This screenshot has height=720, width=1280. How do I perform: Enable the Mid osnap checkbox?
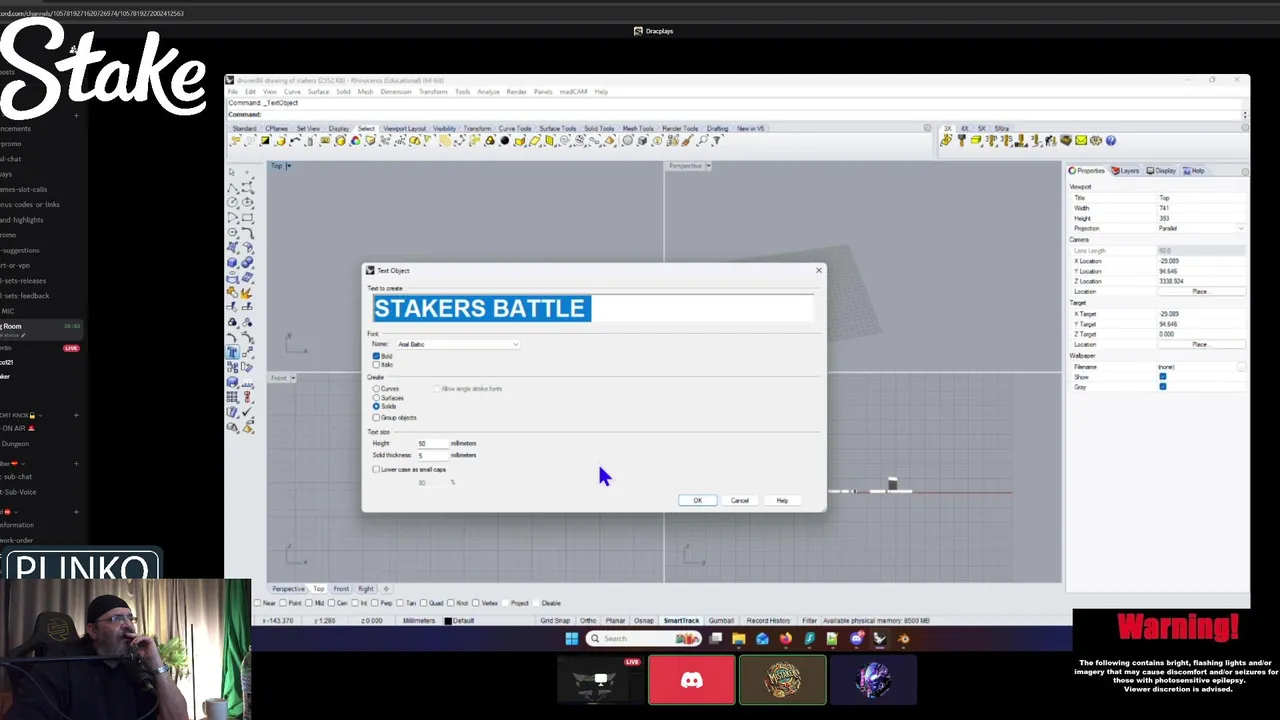[311, 603]
